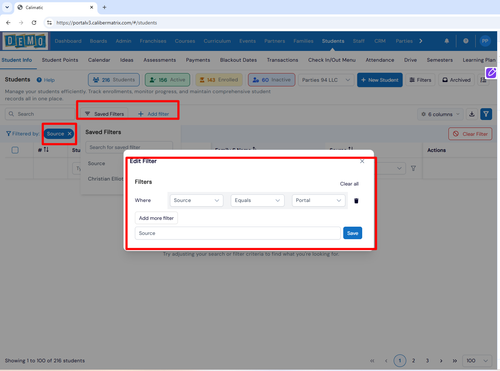Viewport: 500px width, 371px height.
Task: Click the filter name input containing Source
Action: tap(237, 233)
